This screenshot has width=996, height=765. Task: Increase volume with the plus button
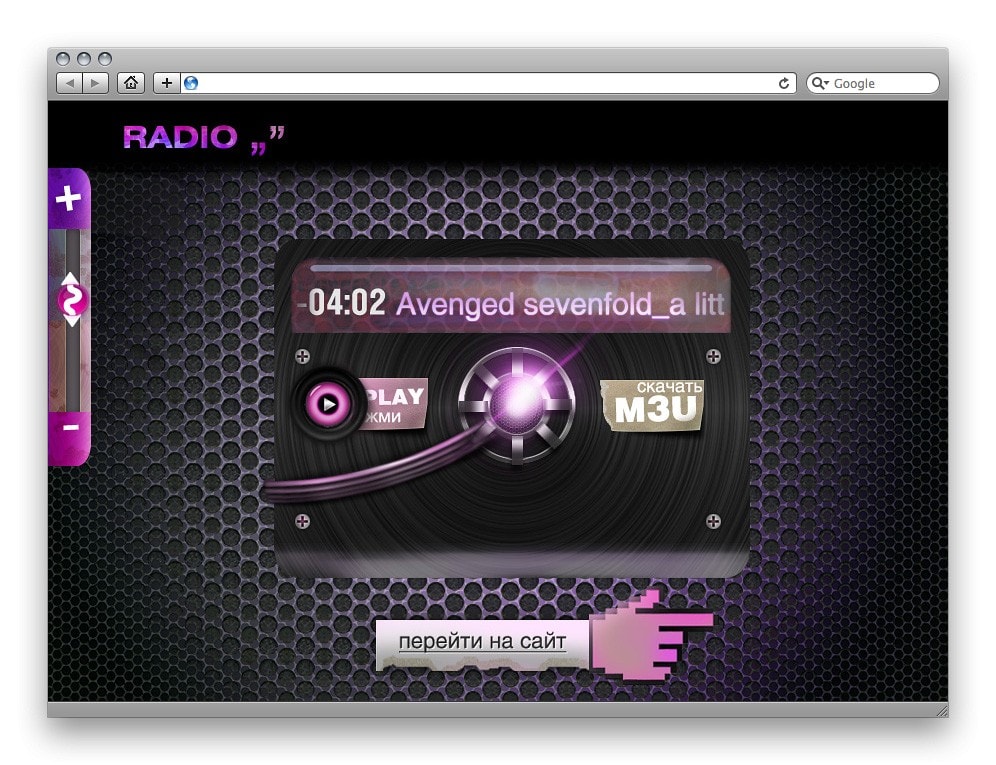[68, 199]
